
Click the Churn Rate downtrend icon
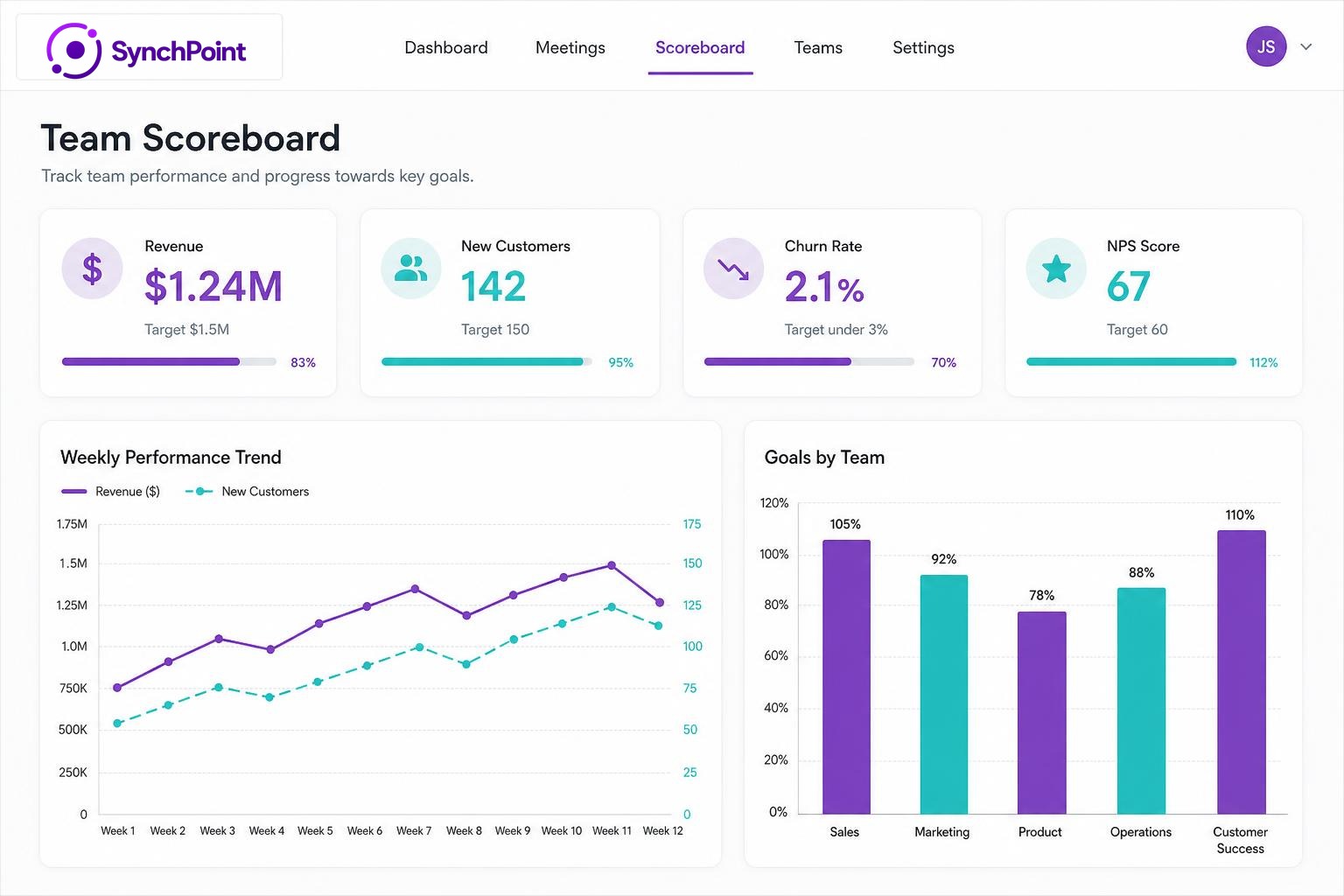point(733,269)
